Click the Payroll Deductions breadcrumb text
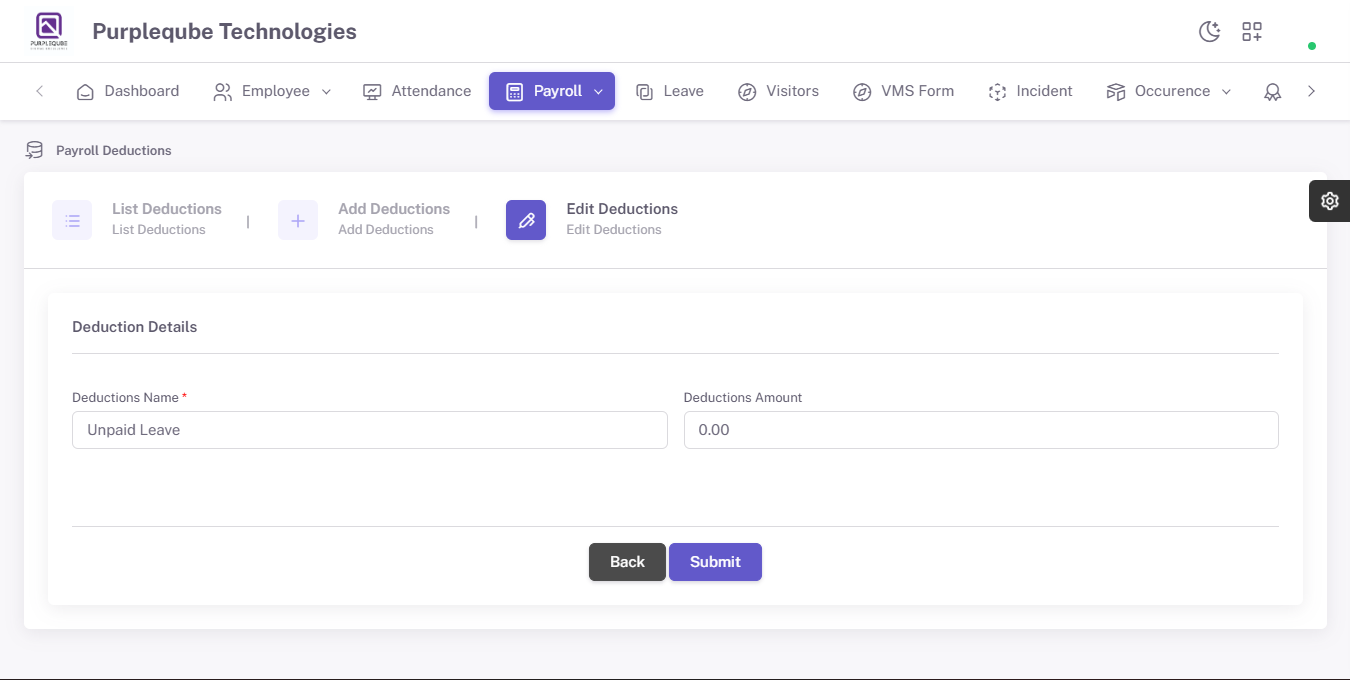The width and height of the screenshot is (1350, 680). click(114, 150)
